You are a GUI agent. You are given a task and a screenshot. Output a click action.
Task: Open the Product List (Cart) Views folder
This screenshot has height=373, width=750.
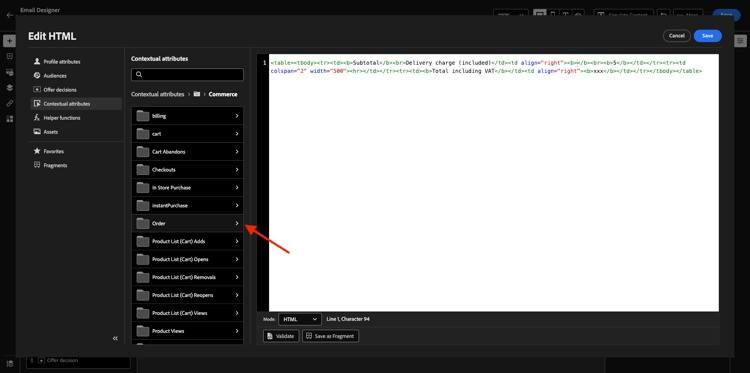(x=188, y=313)
